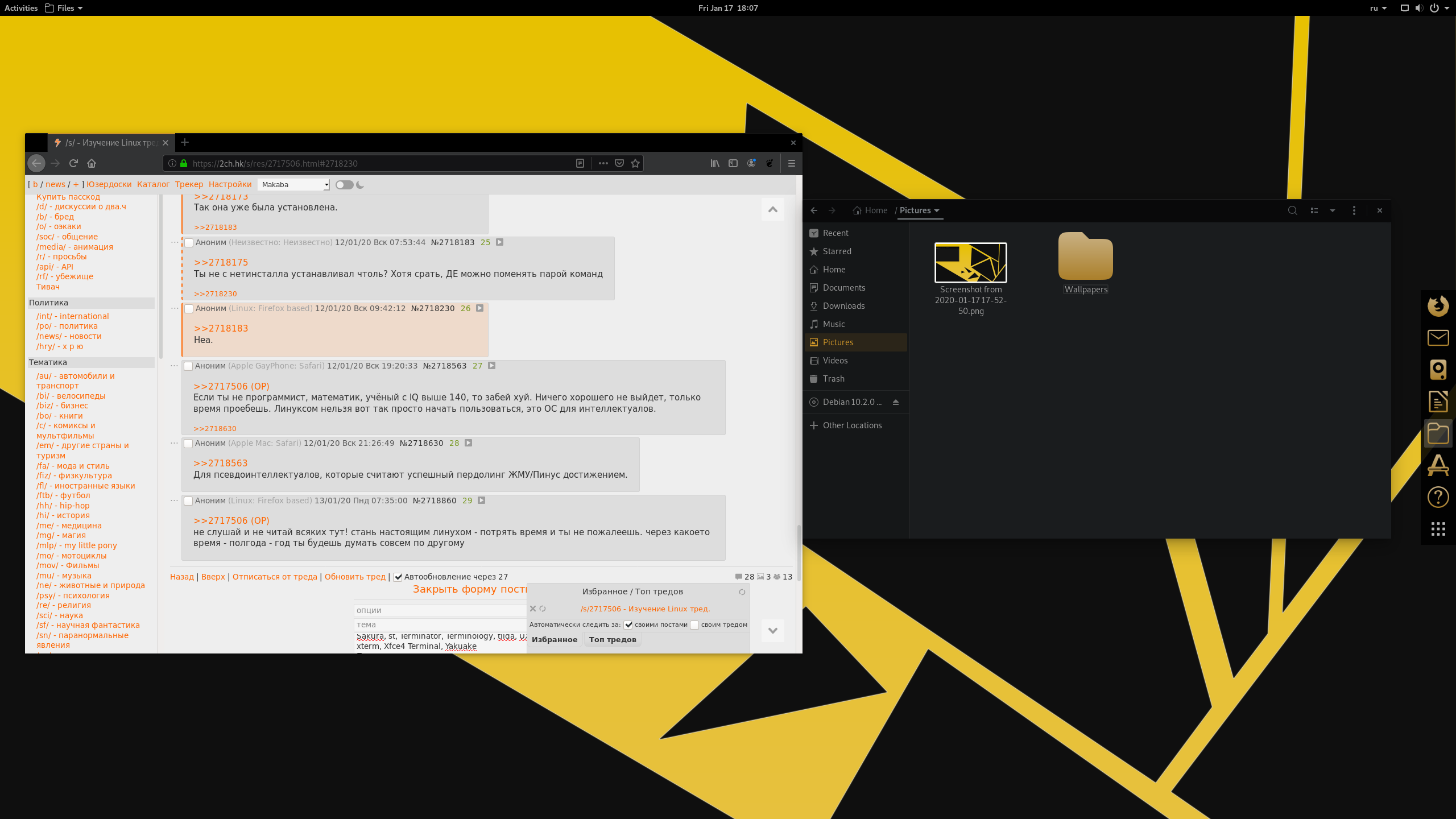
Task: Open view options dropdown arrow in Files
Action: click(x=1333, y=210)
